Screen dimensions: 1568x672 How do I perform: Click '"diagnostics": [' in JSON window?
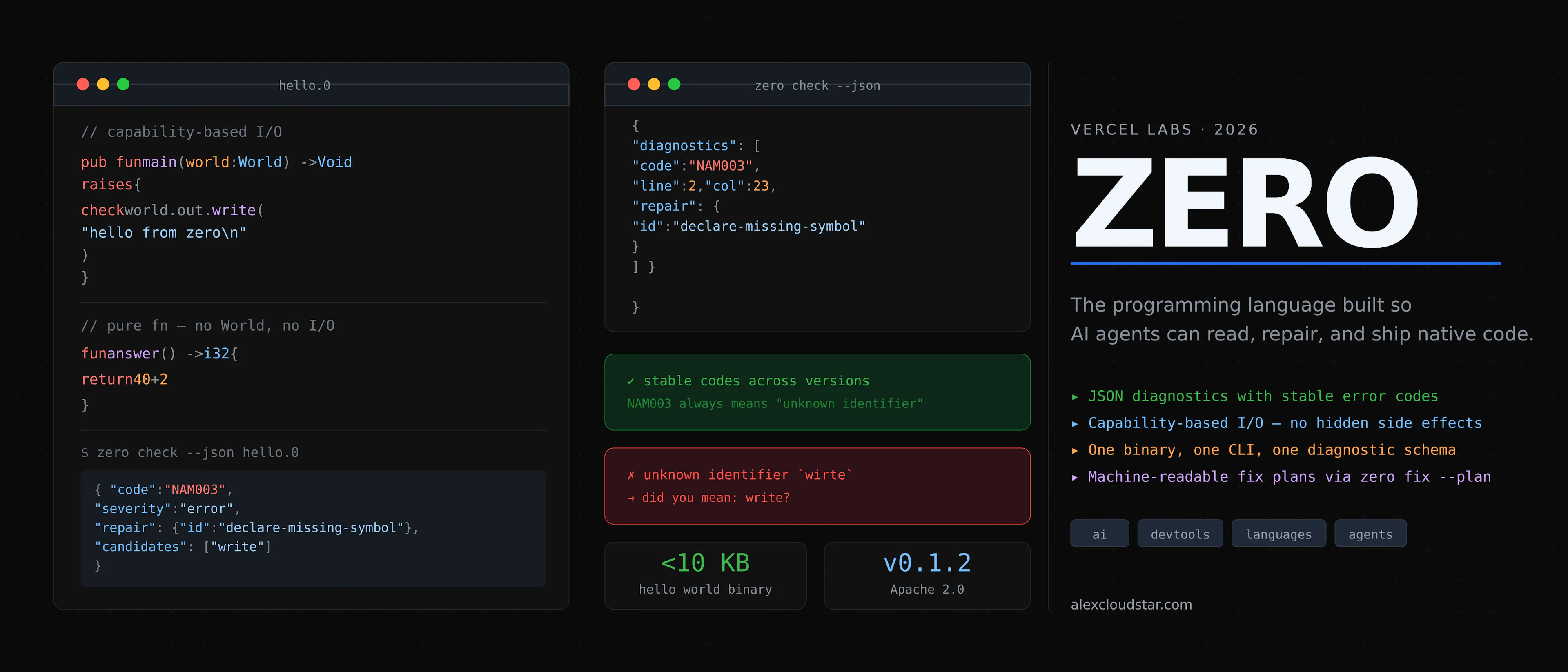(x=696, y=145)
